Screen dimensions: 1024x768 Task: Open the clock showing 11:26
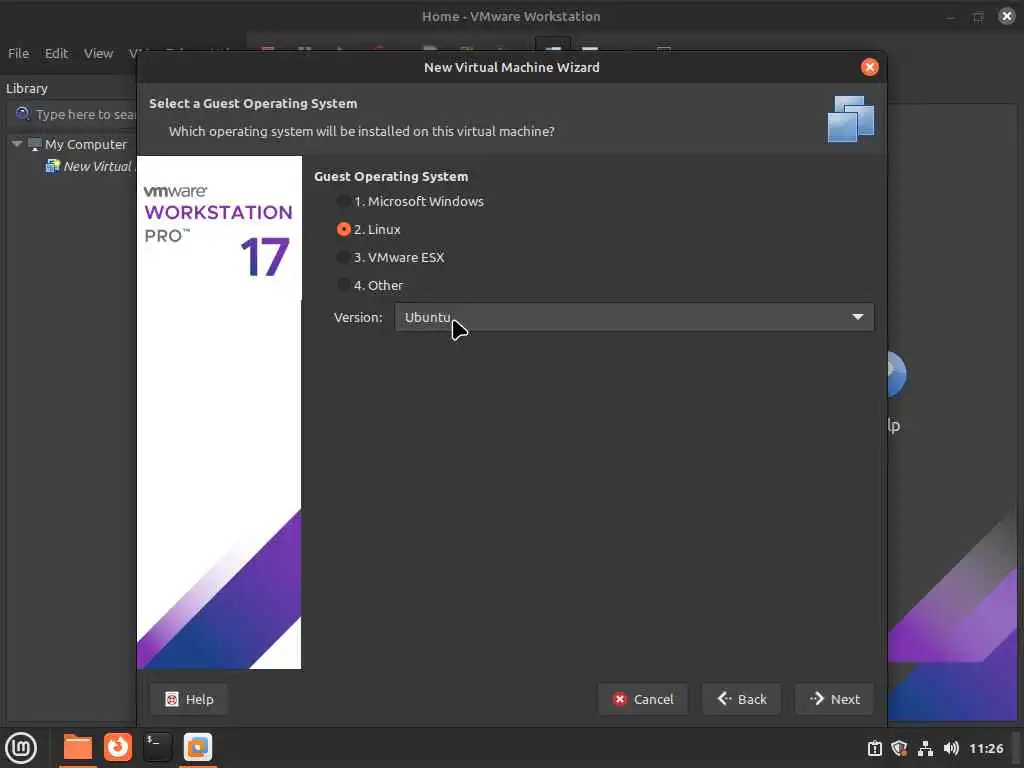coord(986,749)
